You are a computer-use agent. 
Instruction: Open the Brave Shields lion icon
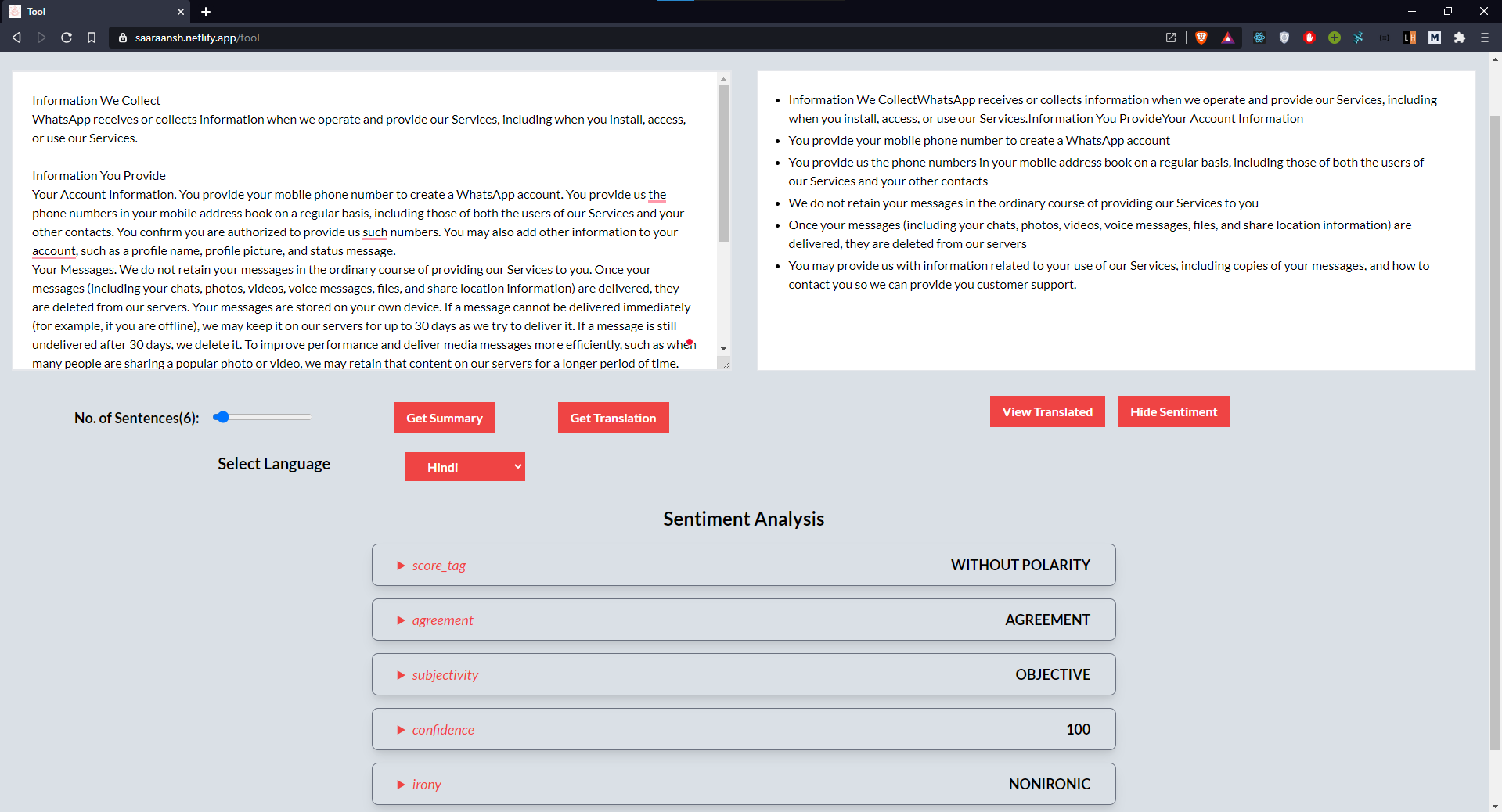point(1201,38)
